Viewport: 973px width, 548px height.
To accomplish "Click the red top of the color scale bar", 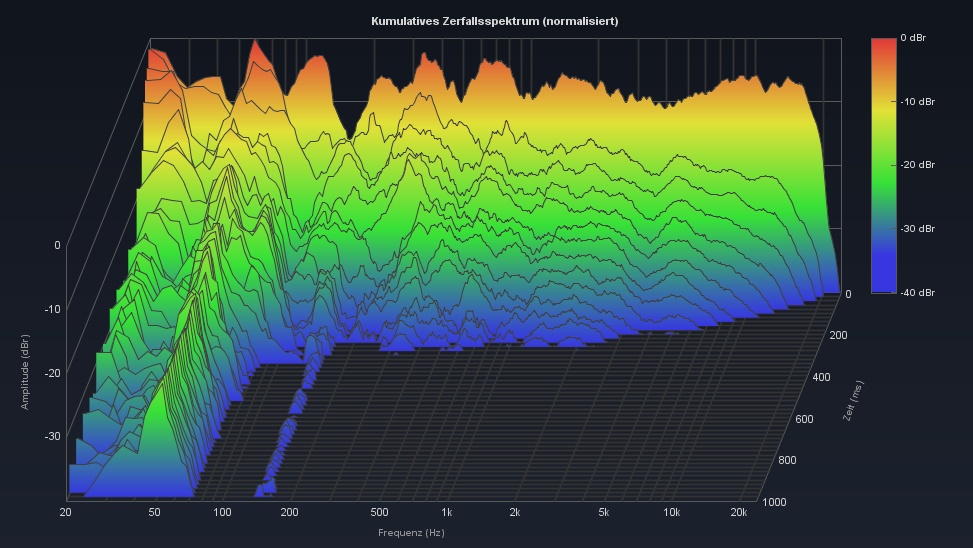I will (883, 43).
